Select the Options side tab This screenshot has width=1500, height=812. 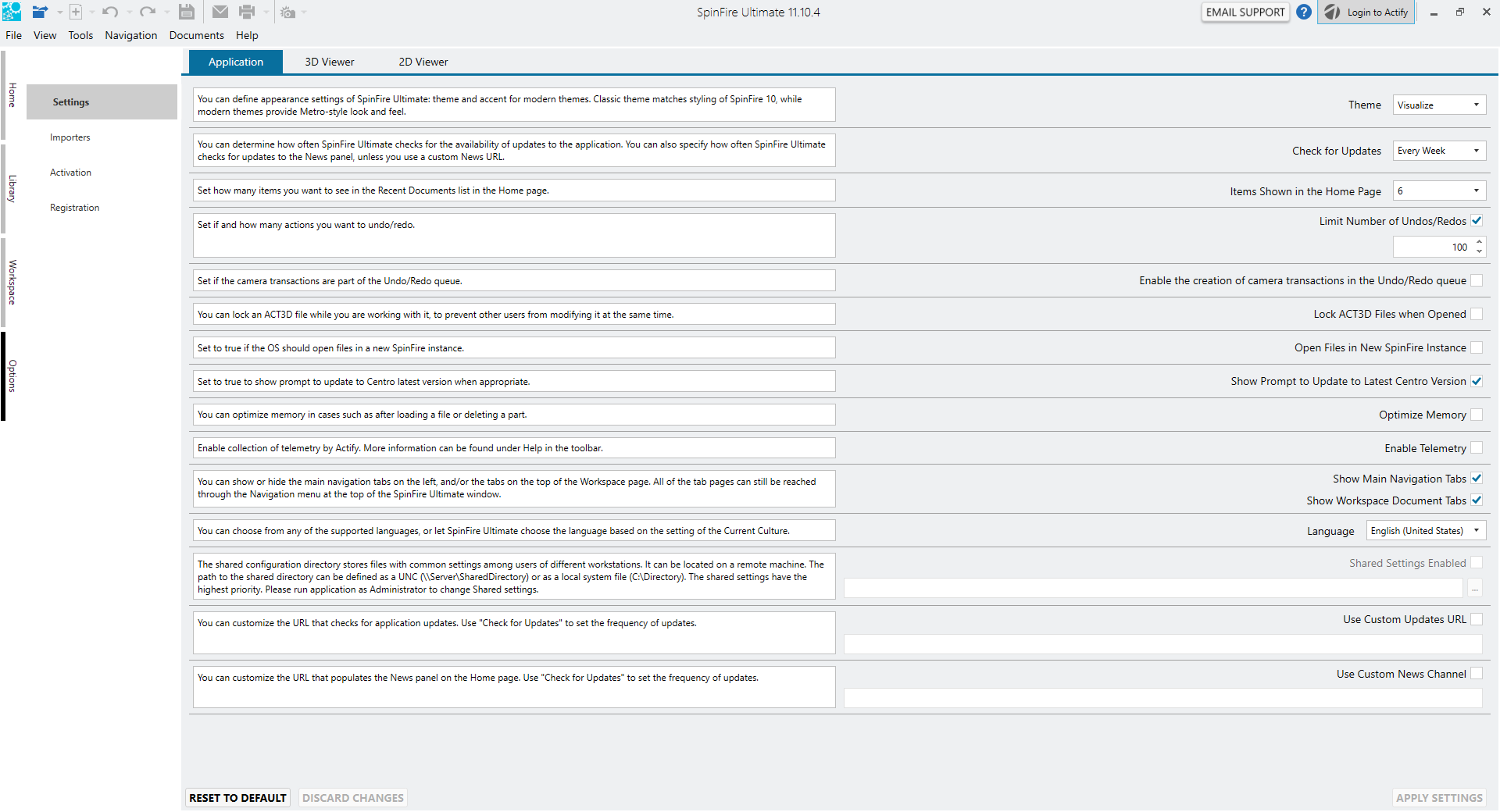pos(11,376)
